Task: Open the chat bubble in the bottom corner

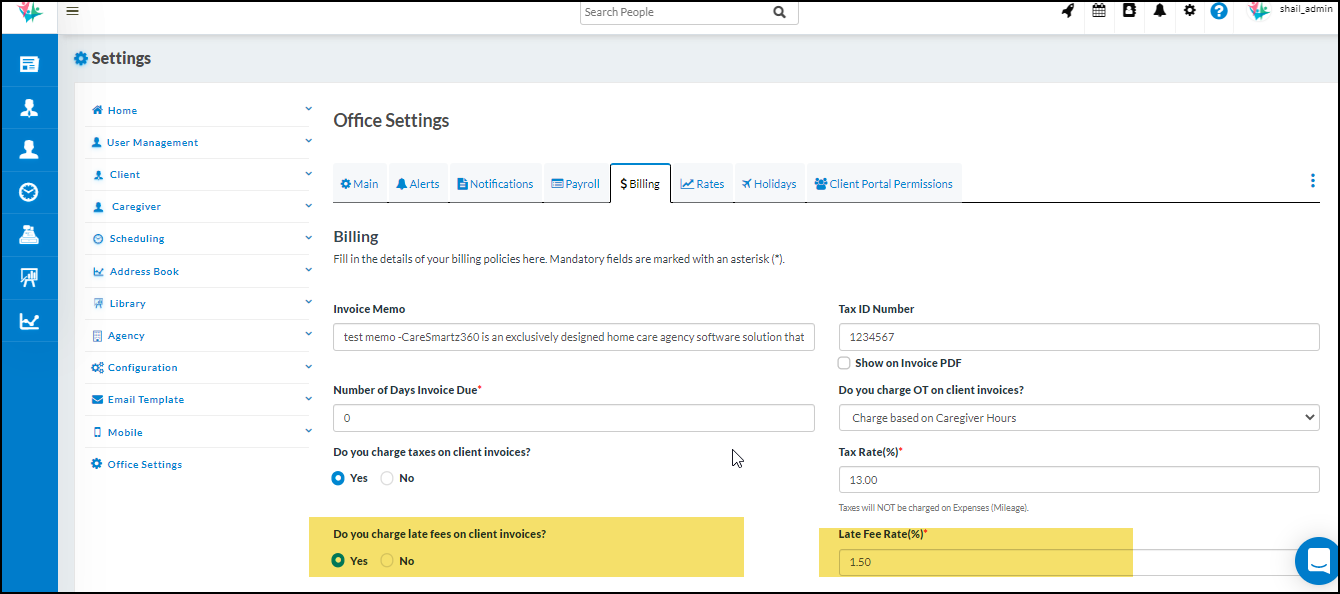Action: (x=1317, y=561)
